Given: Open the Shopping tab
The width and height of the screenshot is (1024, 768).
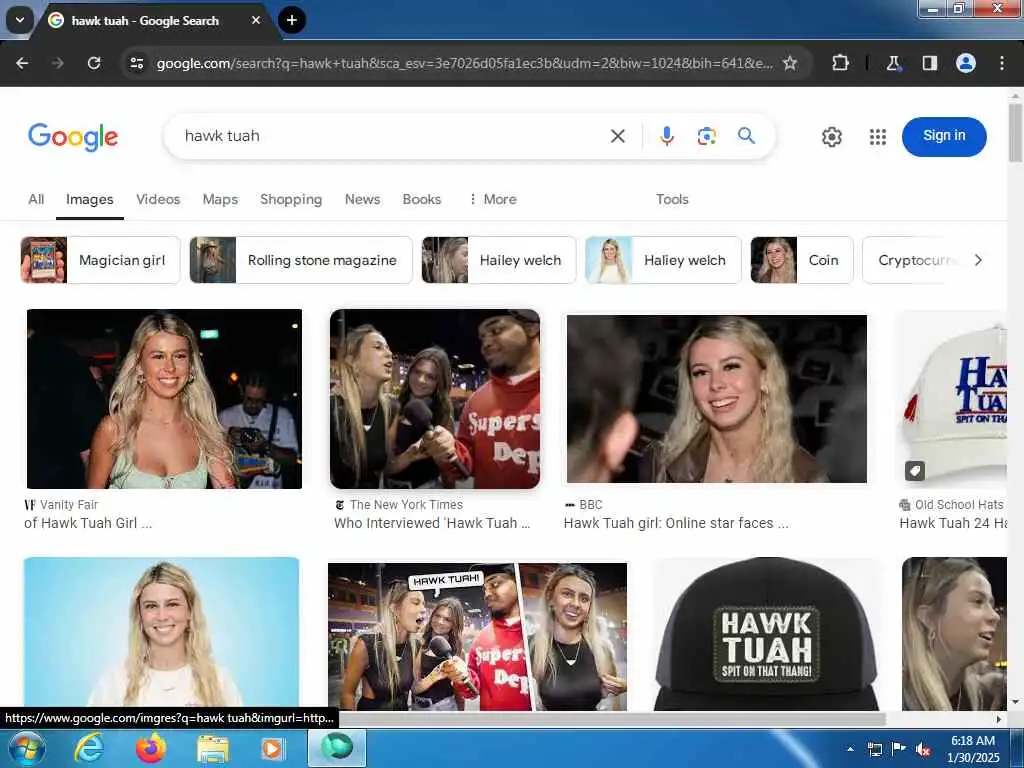Looking at the screenshot, I should click(291, 199).
